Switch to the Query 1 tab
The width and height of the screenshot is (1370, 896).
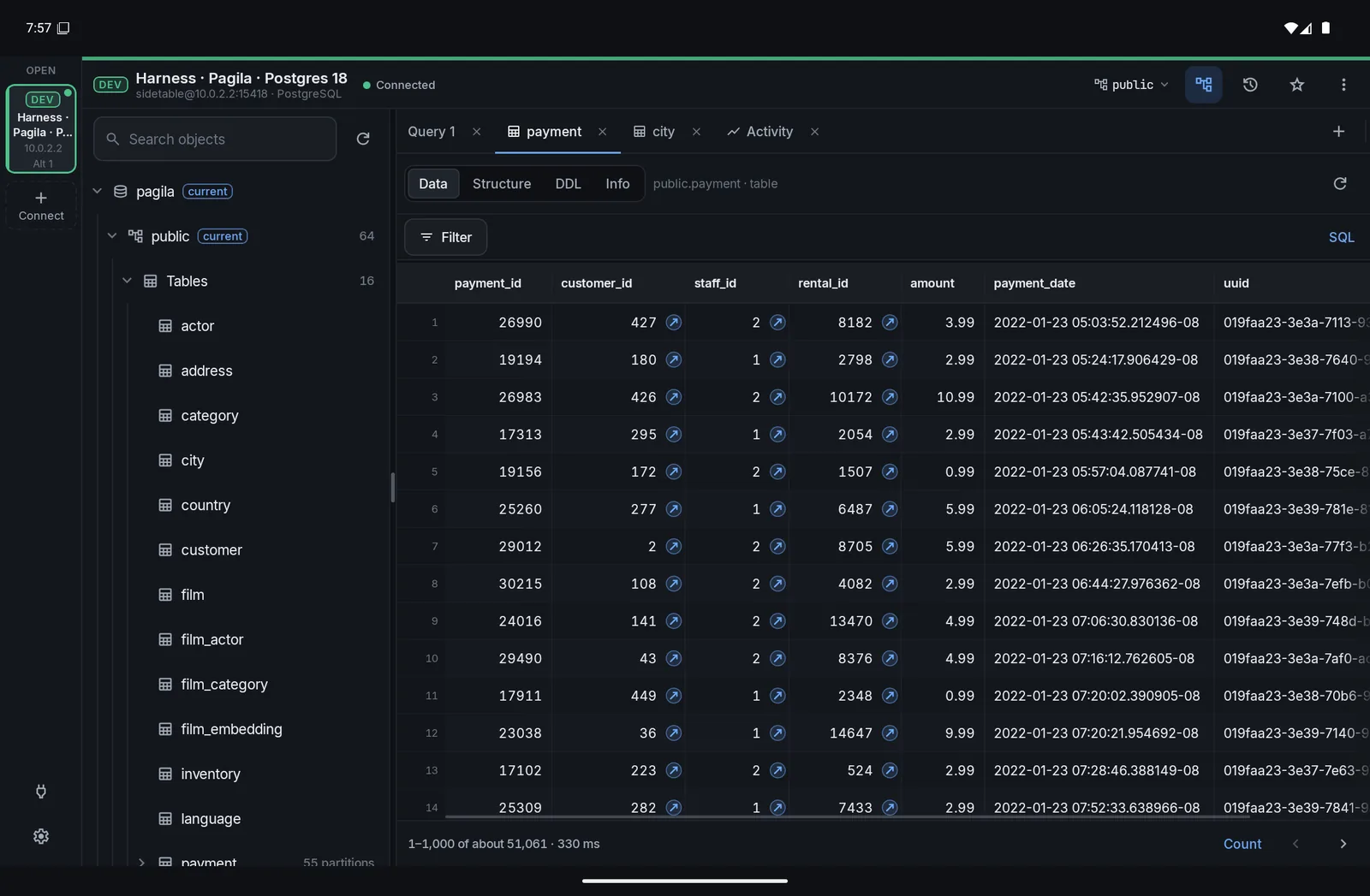[432, 132]
